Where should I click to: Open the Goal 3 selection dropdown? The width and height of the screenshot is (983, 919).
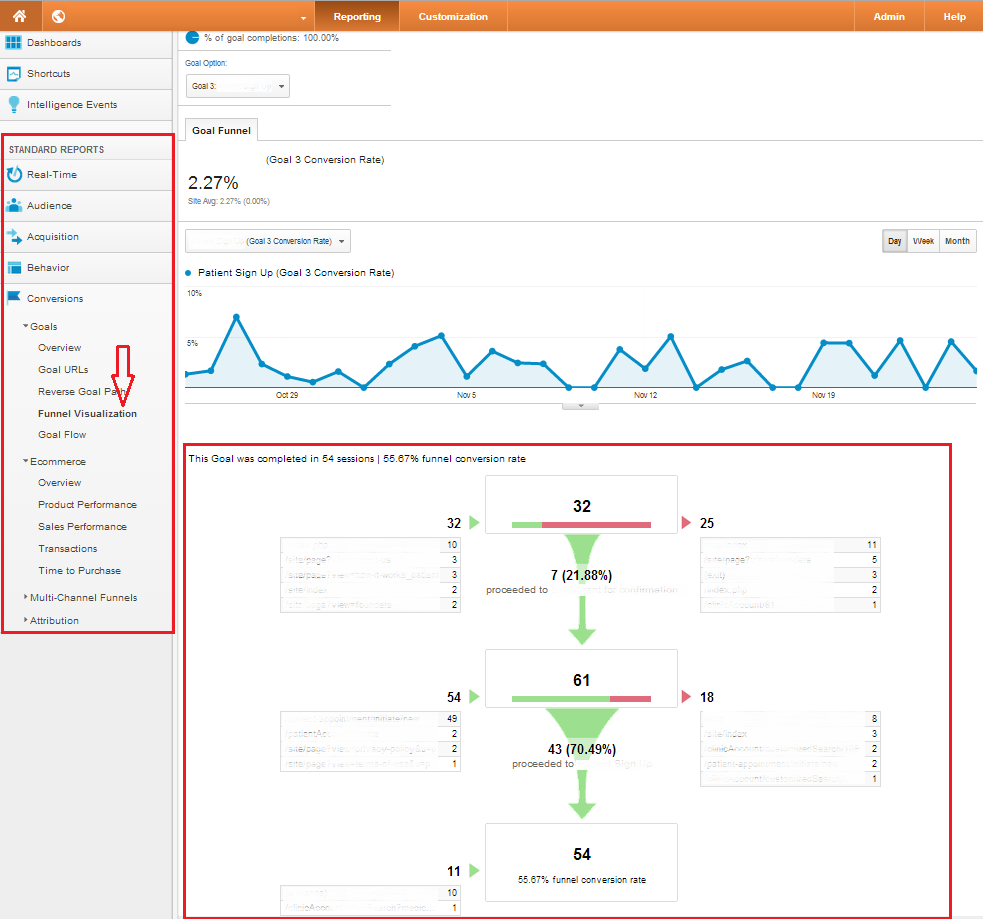click(237, 86)
